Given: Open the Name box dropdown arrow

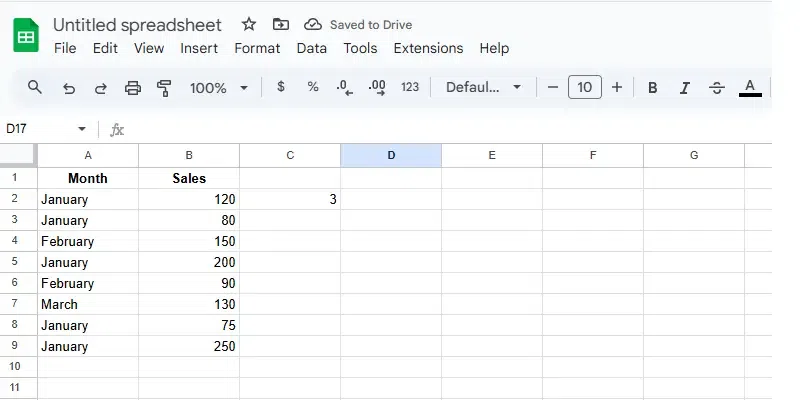Looking at the screenshot, I should pyautogui.click(x=82, y=129).
